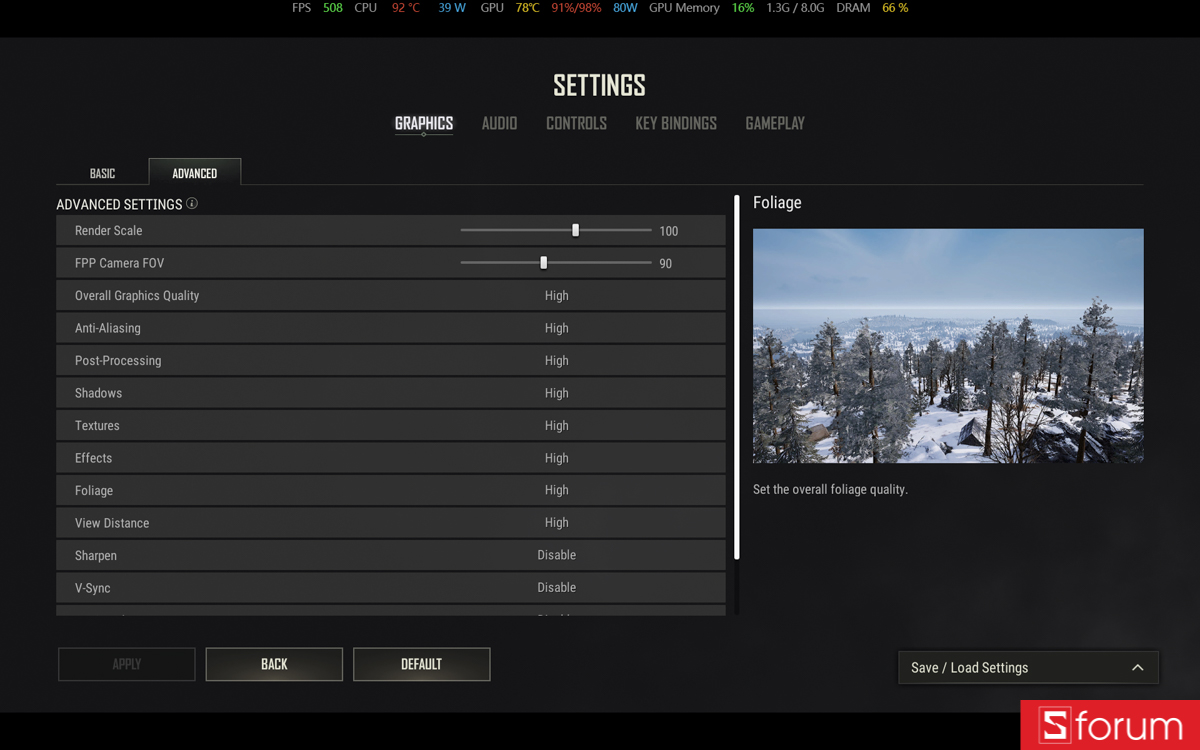Viewport: 1200px width, 750px height.
Task: Open the Save / Load Settings dropdown
Action: tap(1028, 668)
